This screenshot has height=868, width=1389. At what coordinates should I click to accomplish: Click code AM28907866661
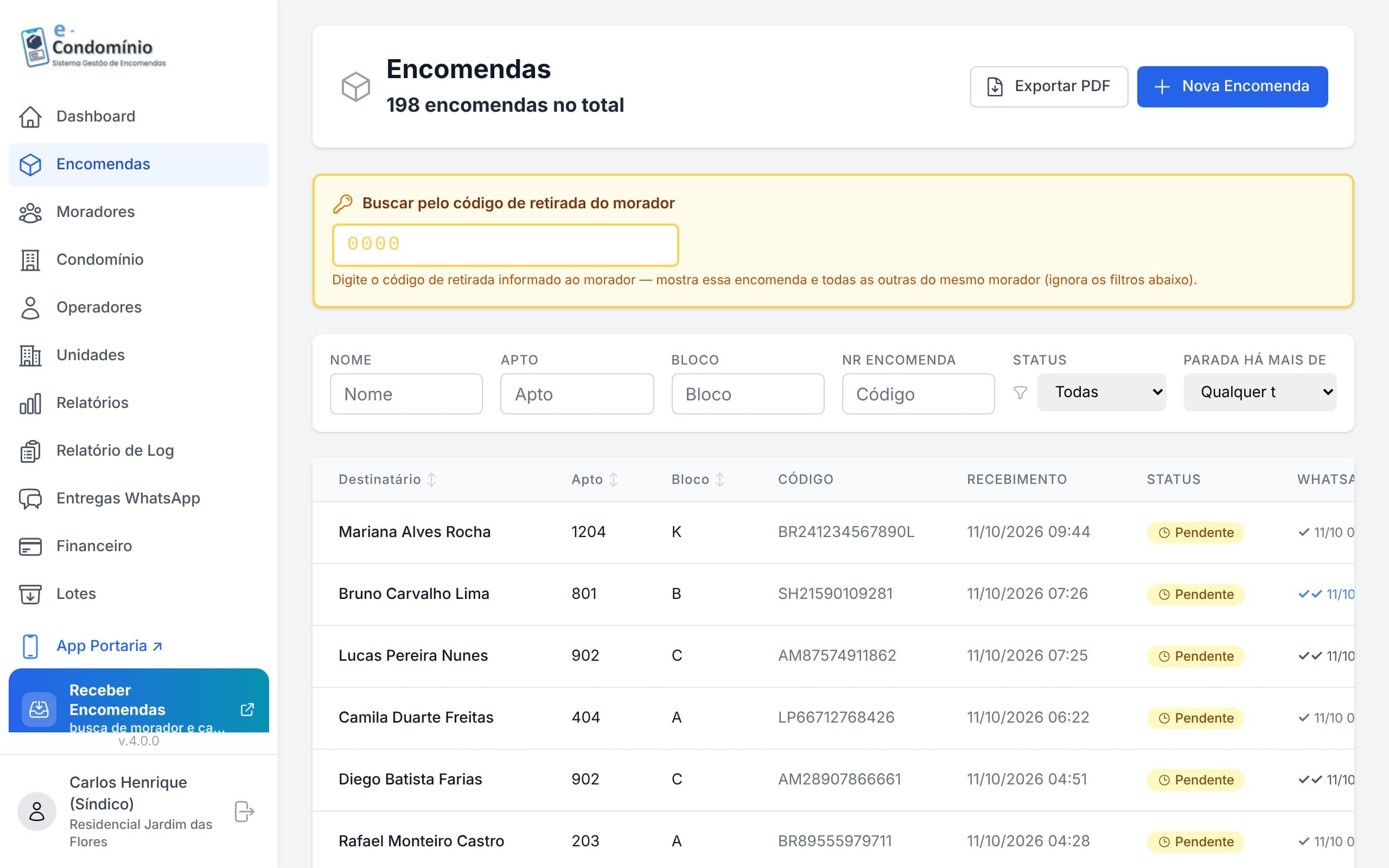click(839, 779)
